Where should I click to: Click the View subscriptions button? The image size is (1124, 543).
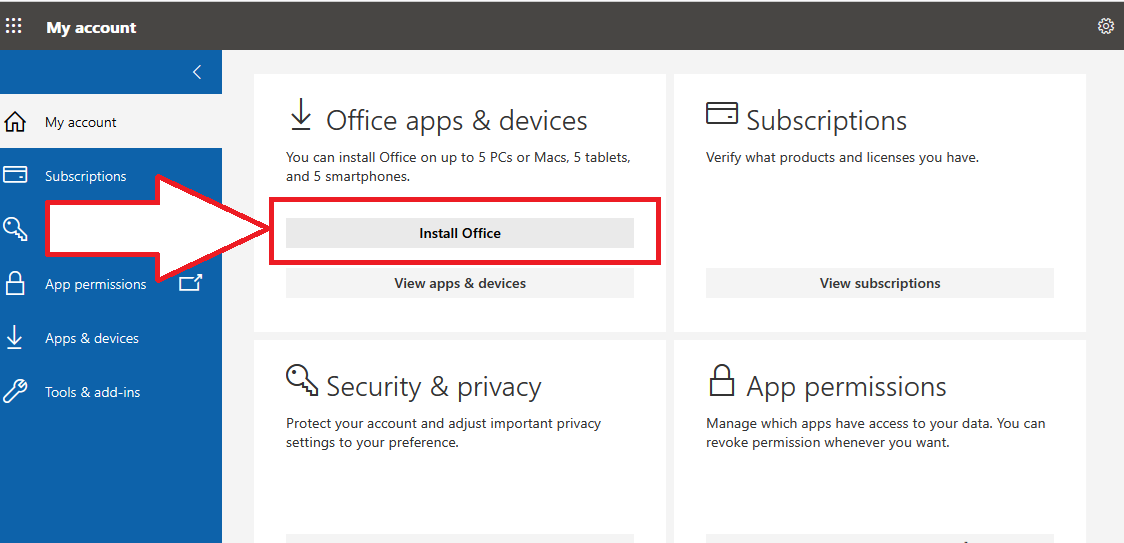click(x=880, y=283)
